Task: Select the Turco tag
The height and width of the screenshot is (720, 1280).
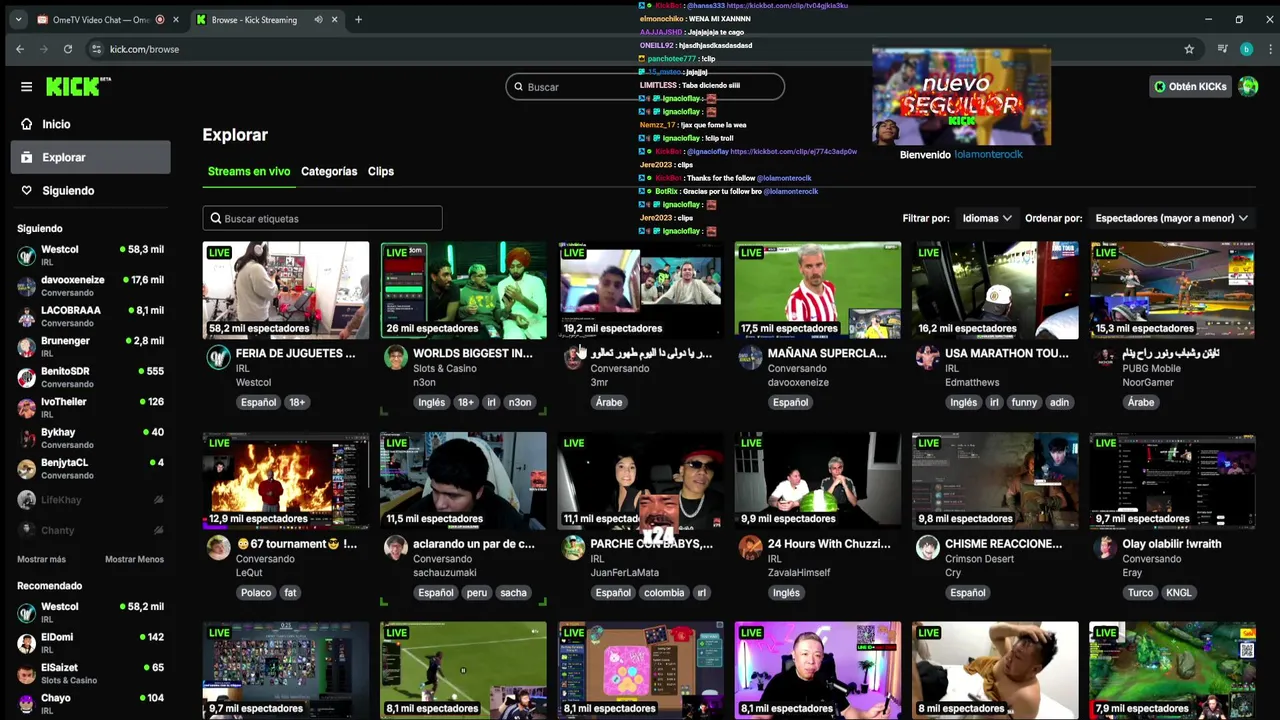Action: [x=1140, y=592]
